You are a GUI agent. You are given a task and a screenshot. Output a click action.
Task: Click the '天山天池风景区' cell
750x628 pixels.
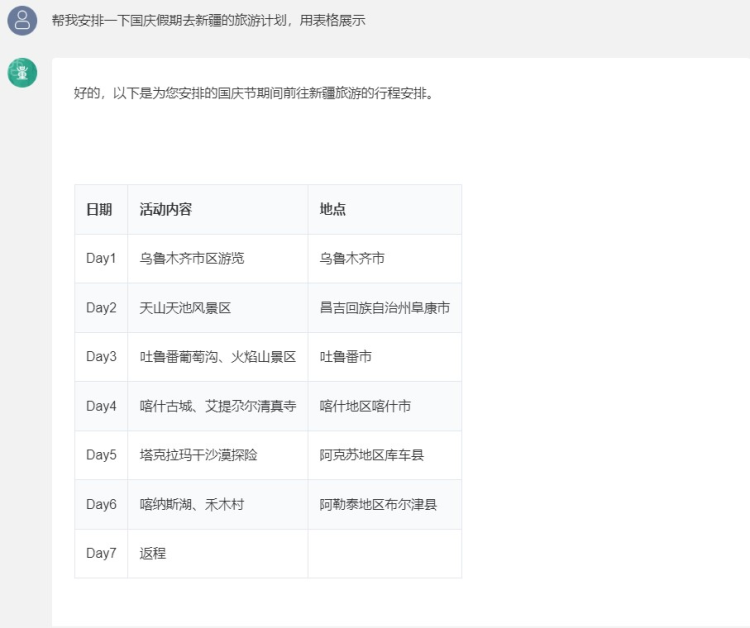click(218, 308)
